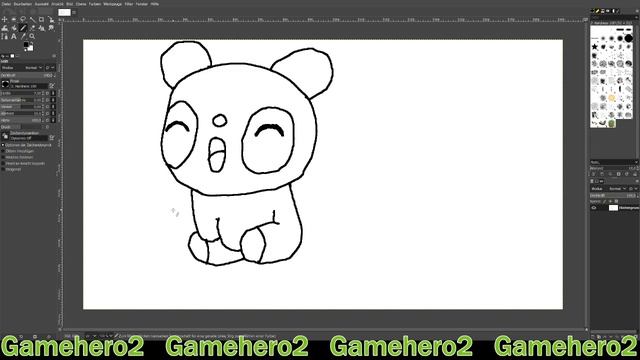Adjust the tool options Deckkraft slider

coord(27,76)
